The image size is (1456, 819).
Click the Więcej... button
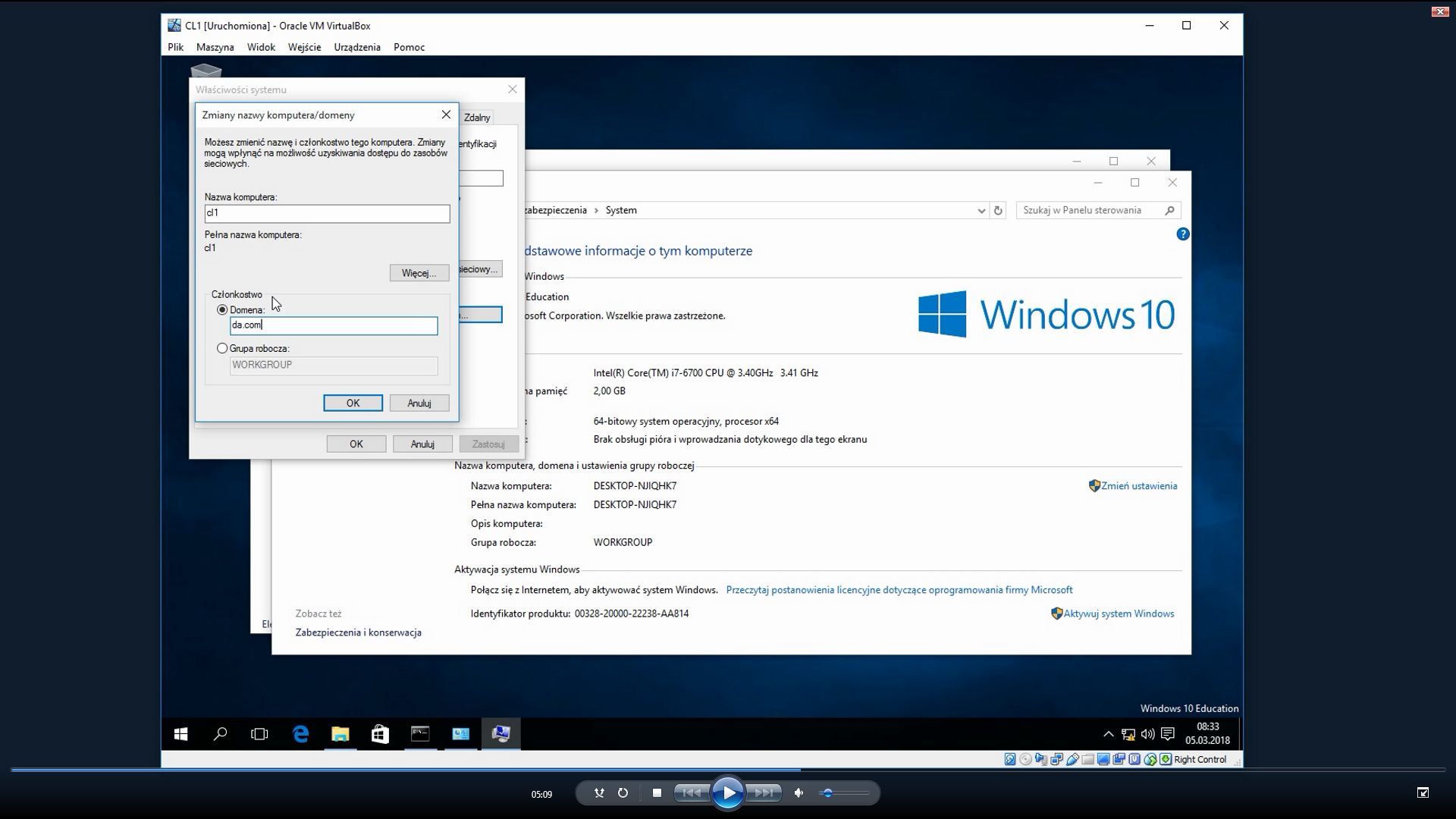[x=419, y=273]
